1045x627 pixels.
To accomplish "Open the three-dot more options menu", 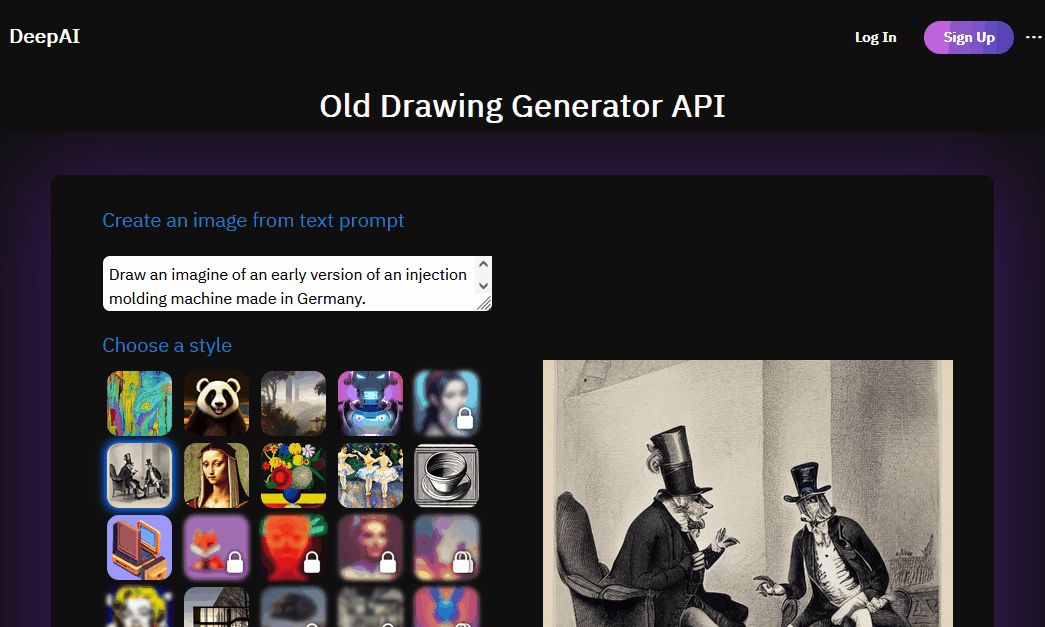I will [x=1033, y=37].
